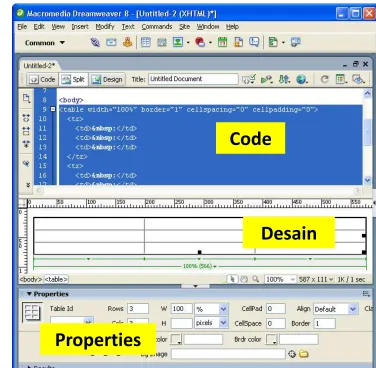376x368 pixels.
Task: Select the Untitled-2* document tab
Action: [x=39, y=66]
